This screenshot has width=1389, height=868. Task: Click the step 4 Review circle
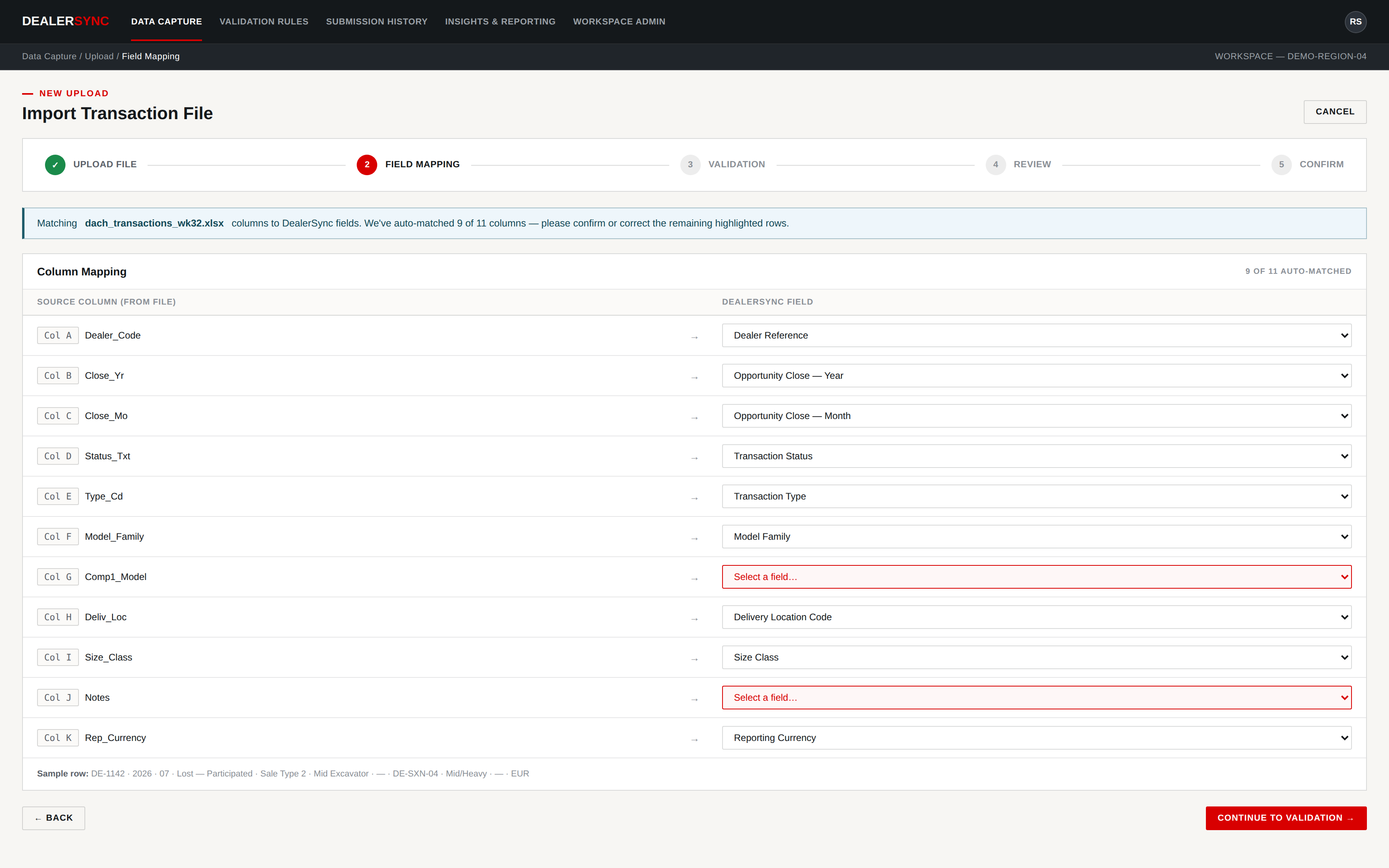[995, 165]
